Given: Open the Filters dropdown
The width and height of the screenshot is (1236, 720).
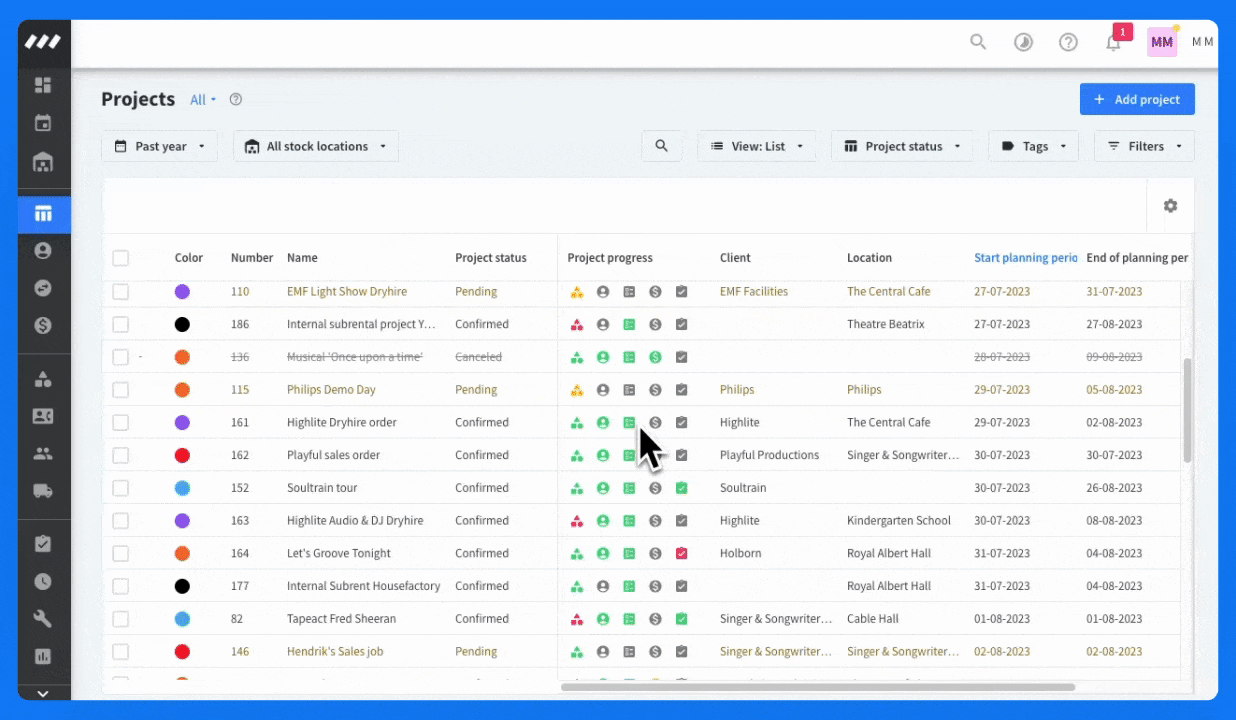Looking at the screenshot, I should (1144, 146).
